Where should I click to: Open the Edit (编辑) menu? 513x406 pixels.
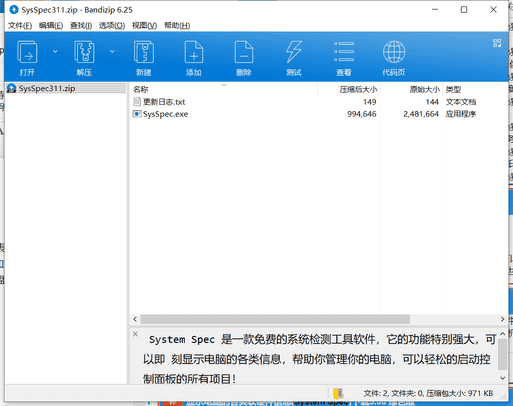(x=51, y=26)
